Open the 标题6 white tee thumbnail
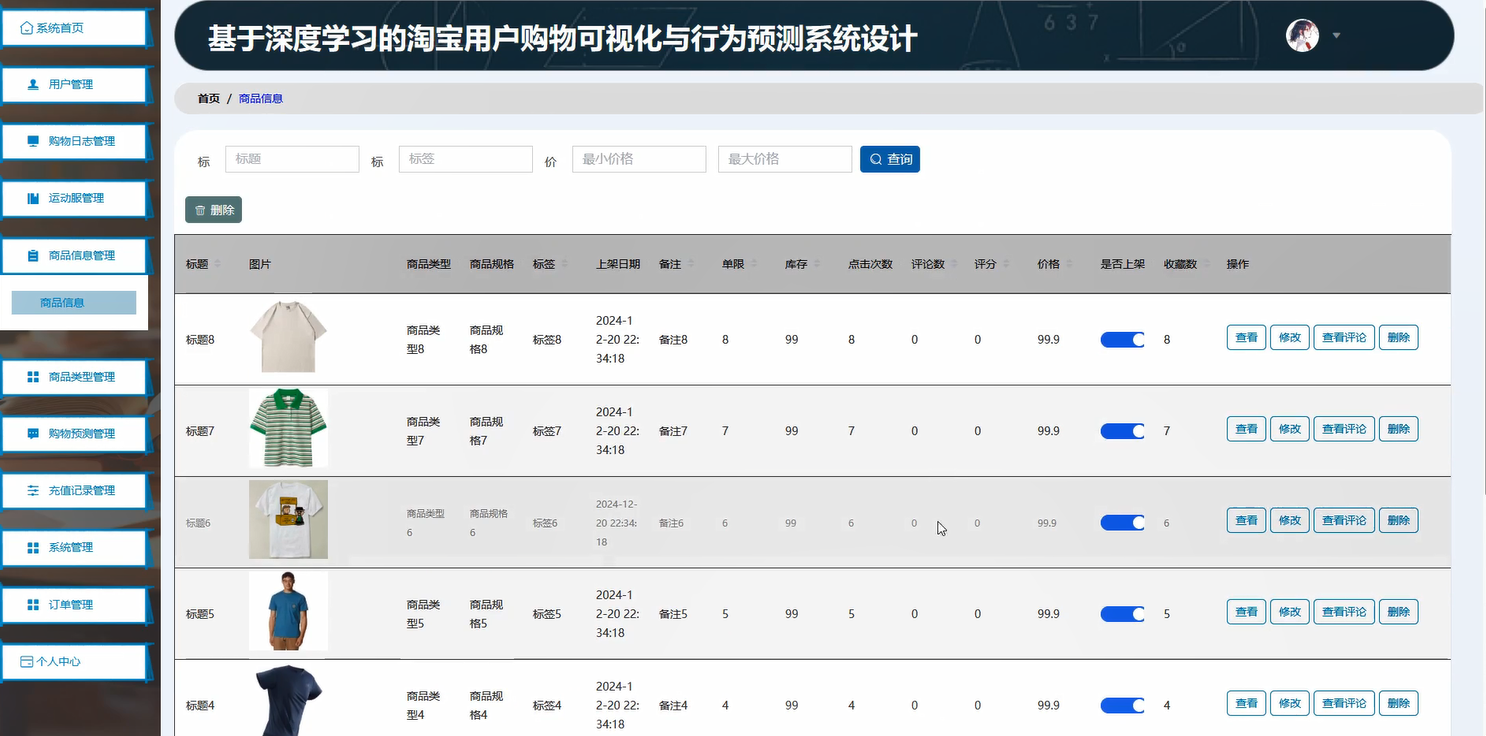The height and width of the screenshot is (736, 1486). click(x=288, y=519)
